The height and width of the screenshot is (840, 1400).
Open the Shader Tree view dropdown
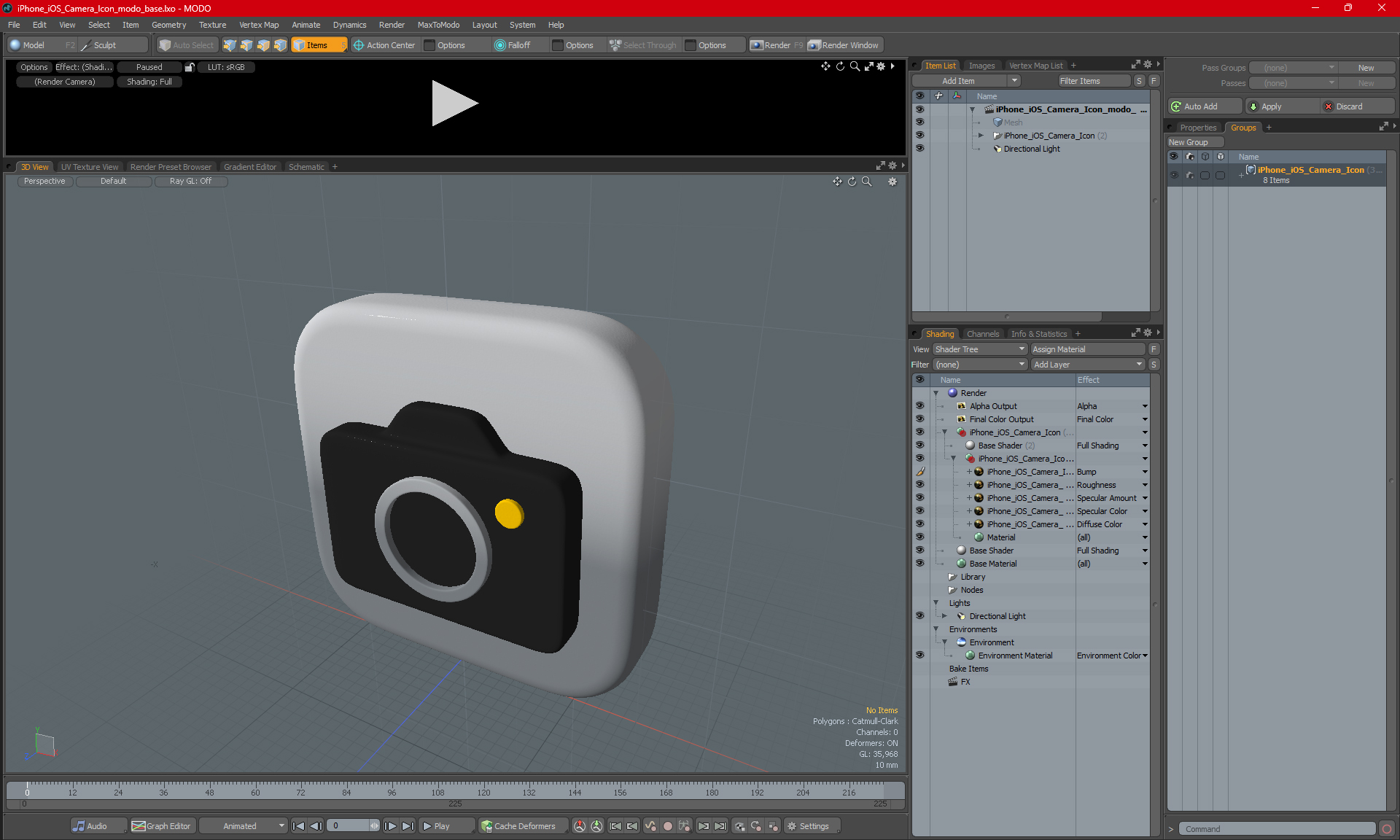click(x=980, y=349)
